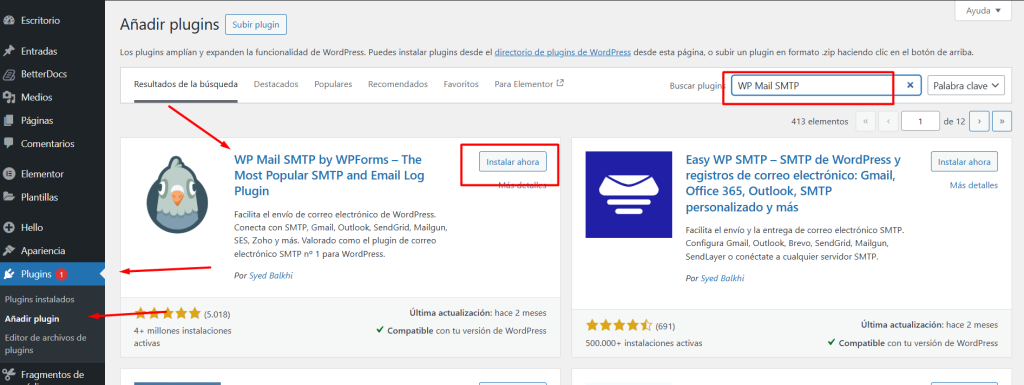Screen dimensions: 1024x385
Task: Open Syed Balkhi author link under Easy WP SMTP
Action: (723, 278)
